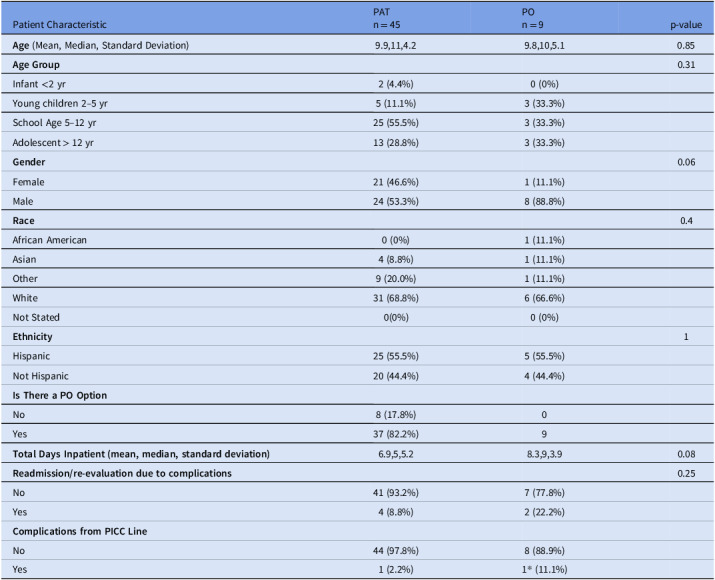Viewport: 715px width, 580px height.
Task: Select the value '8.3,9,3.9'
Action: coord(544,454)
